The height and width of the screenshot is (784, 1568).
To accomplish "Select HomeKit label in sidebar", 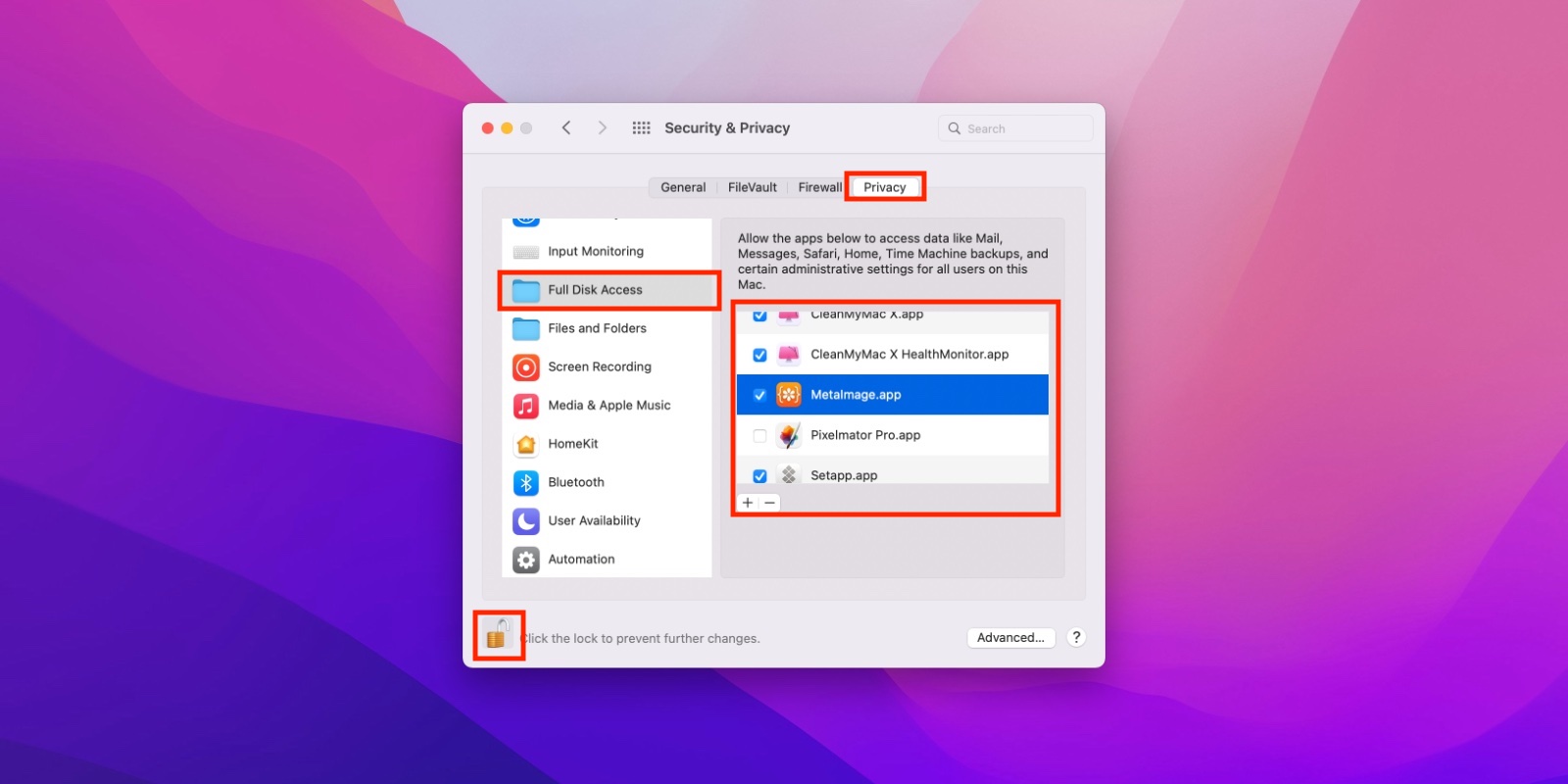I will tap(573, 444).
